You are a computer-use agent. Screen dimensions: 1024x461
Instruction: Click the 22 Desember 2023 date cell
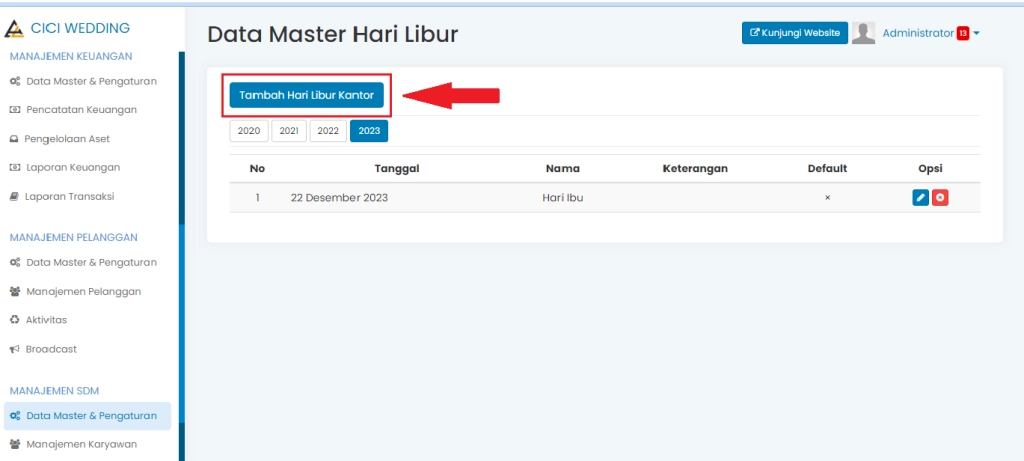point(339,198)
